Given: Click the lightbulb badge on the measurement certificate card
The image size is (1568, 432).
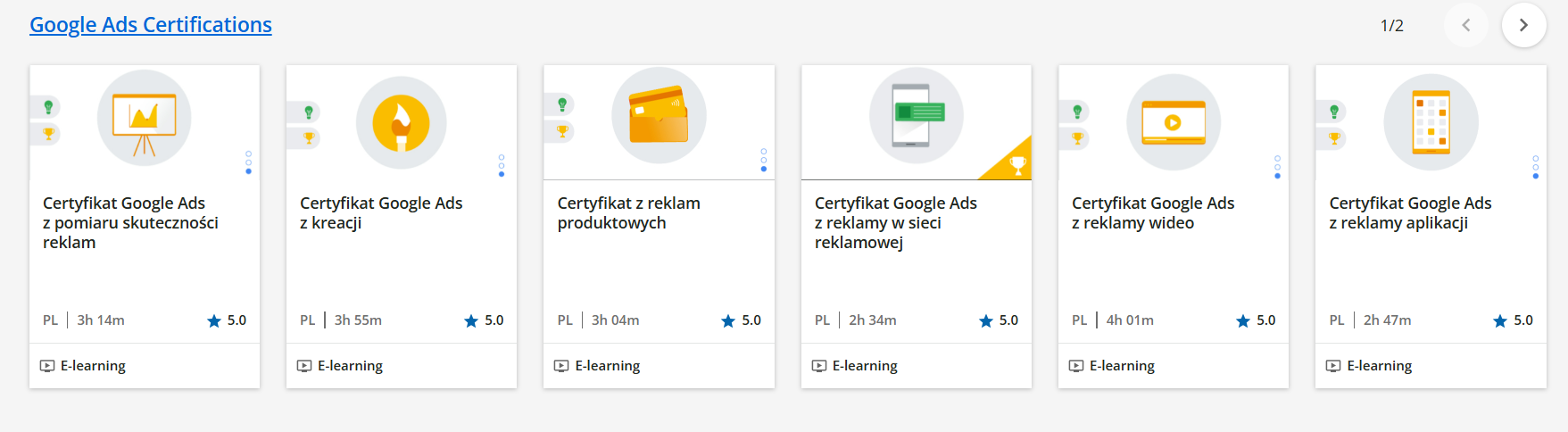Looking at the screenshot, I should 48,108.
